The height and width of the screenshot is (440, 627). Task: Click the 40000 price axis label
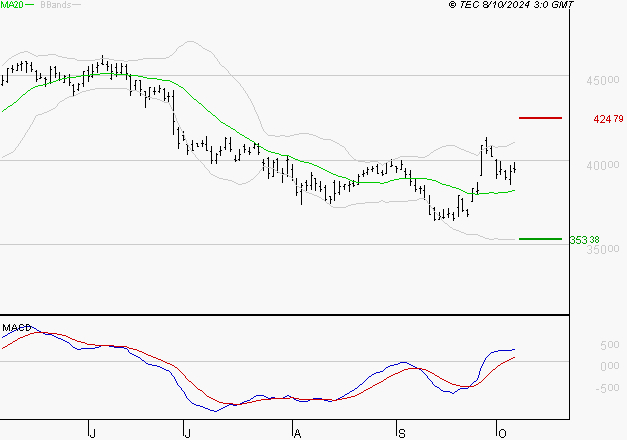[x=603, y=165]
